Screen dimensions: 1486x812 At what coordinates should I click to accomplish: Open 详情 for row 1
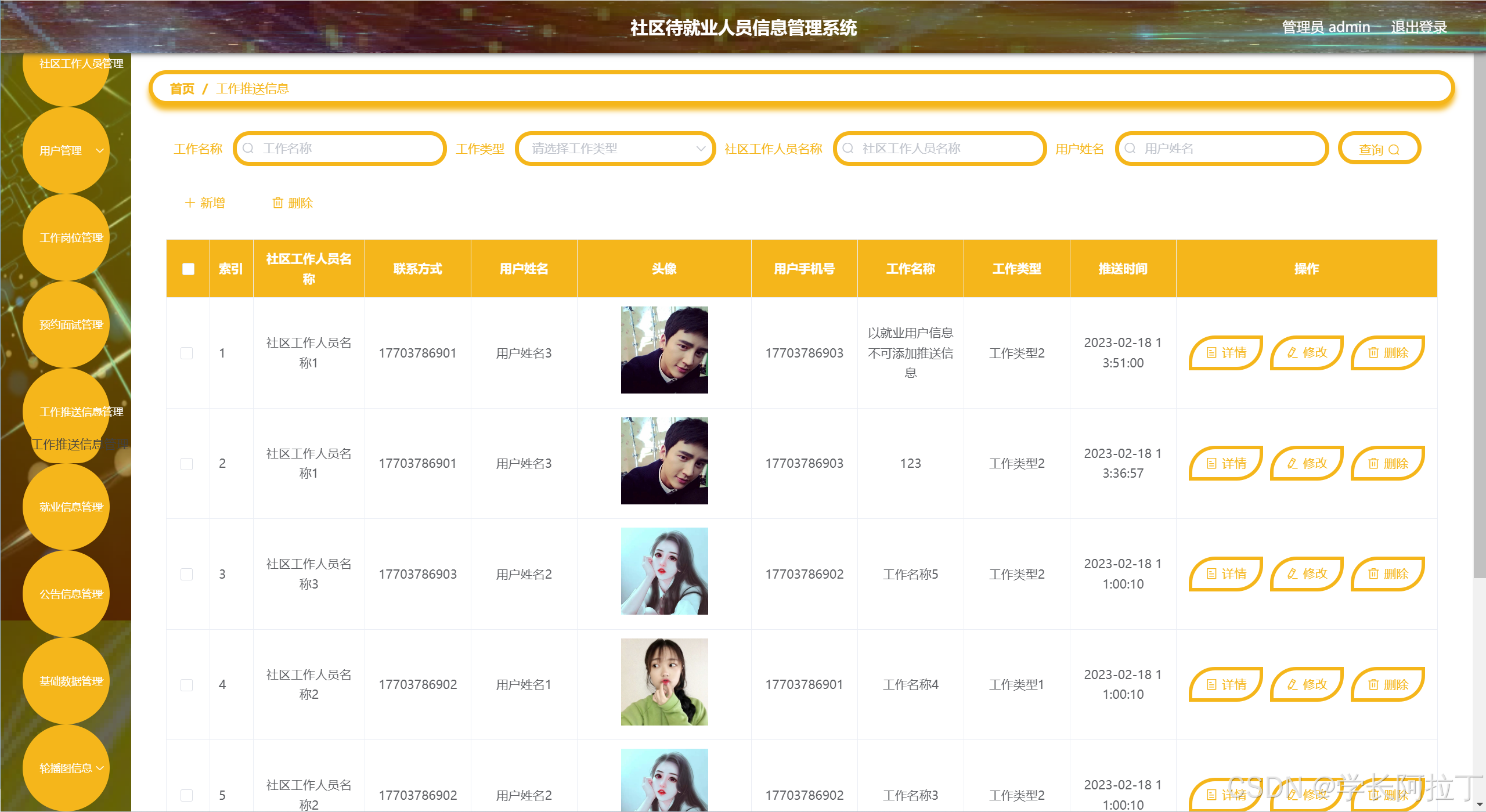1225,352
